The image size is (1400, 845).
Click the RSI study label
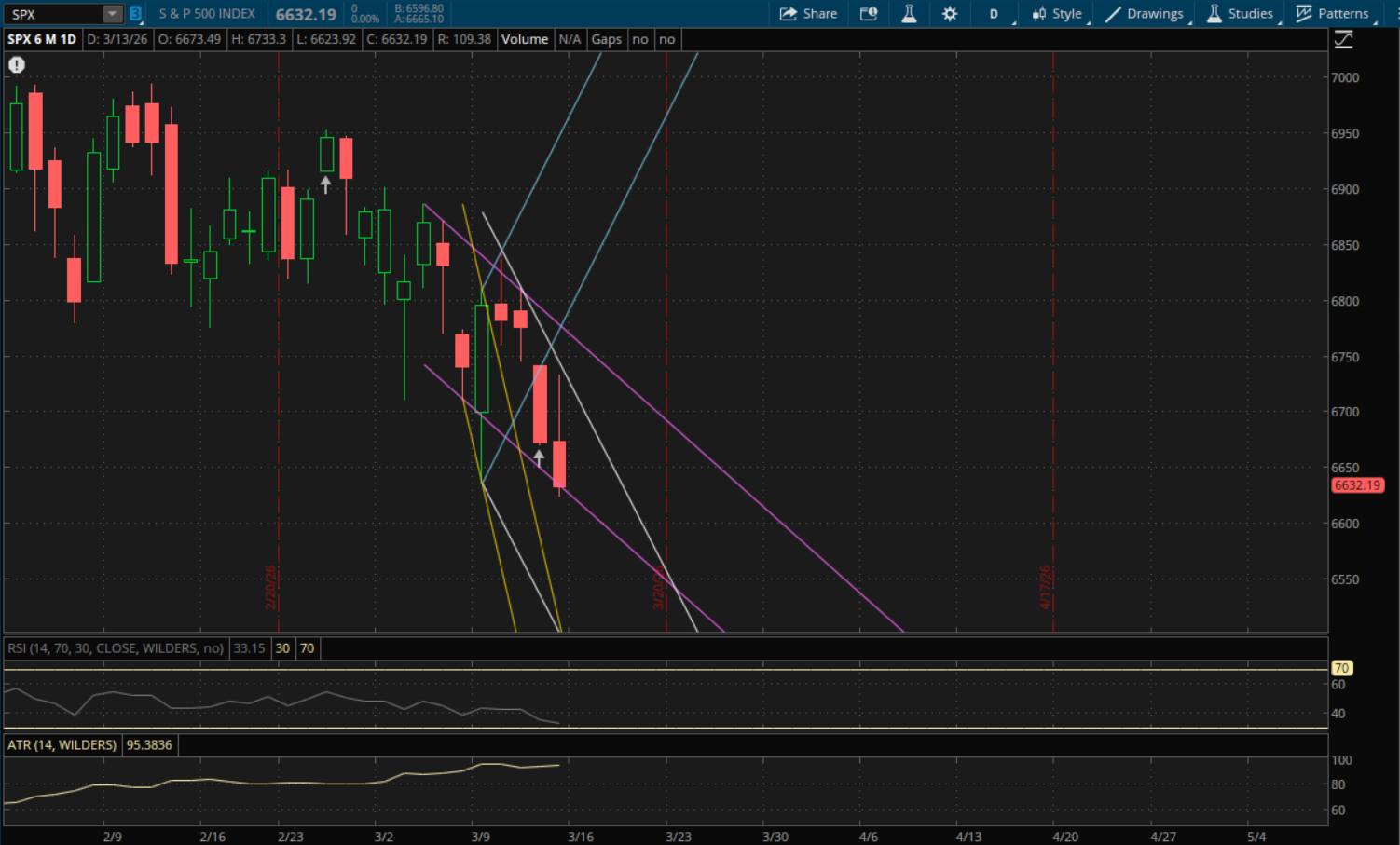(x=115, y=648)
